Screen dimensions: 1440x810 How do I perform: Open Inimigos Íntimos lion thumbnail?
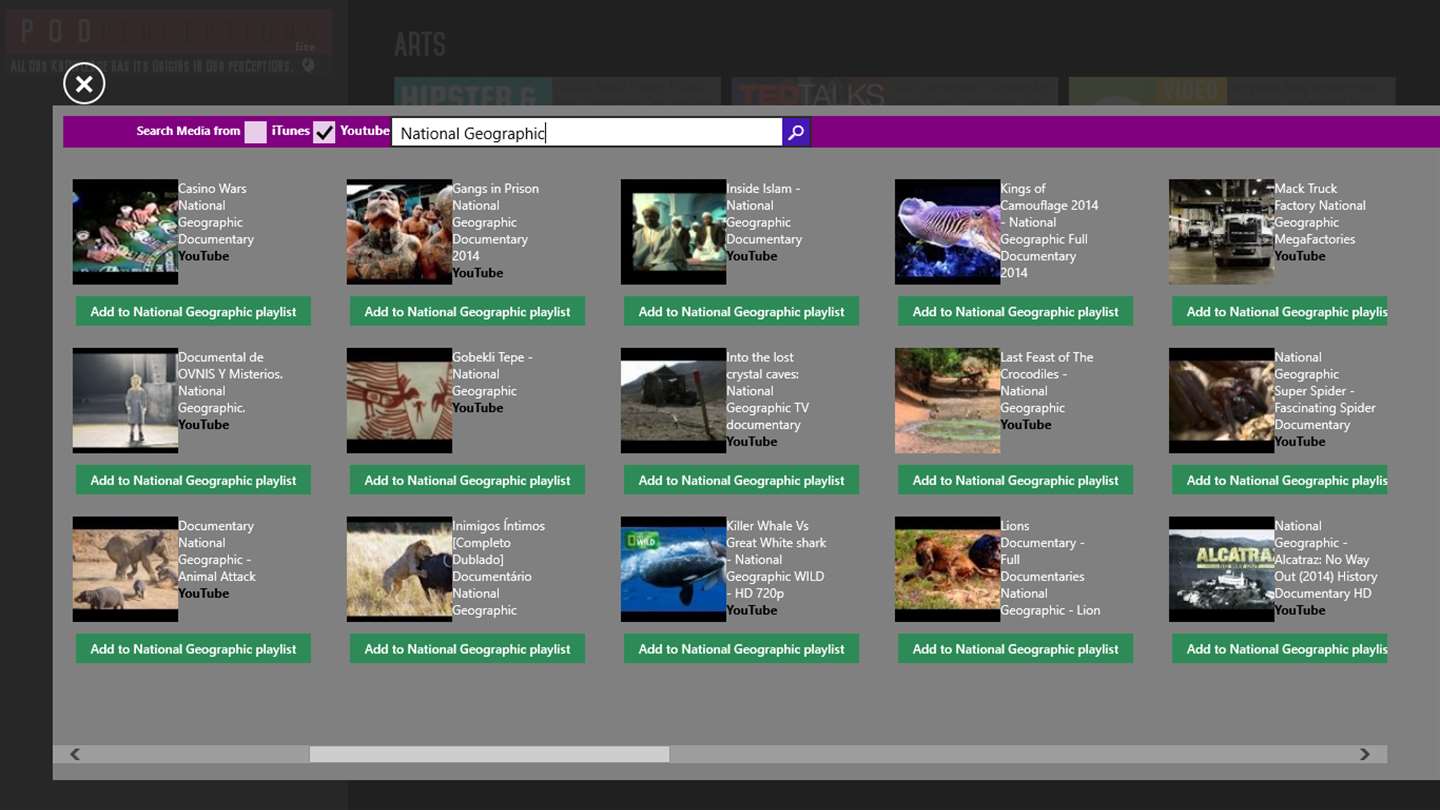point(399,570)
